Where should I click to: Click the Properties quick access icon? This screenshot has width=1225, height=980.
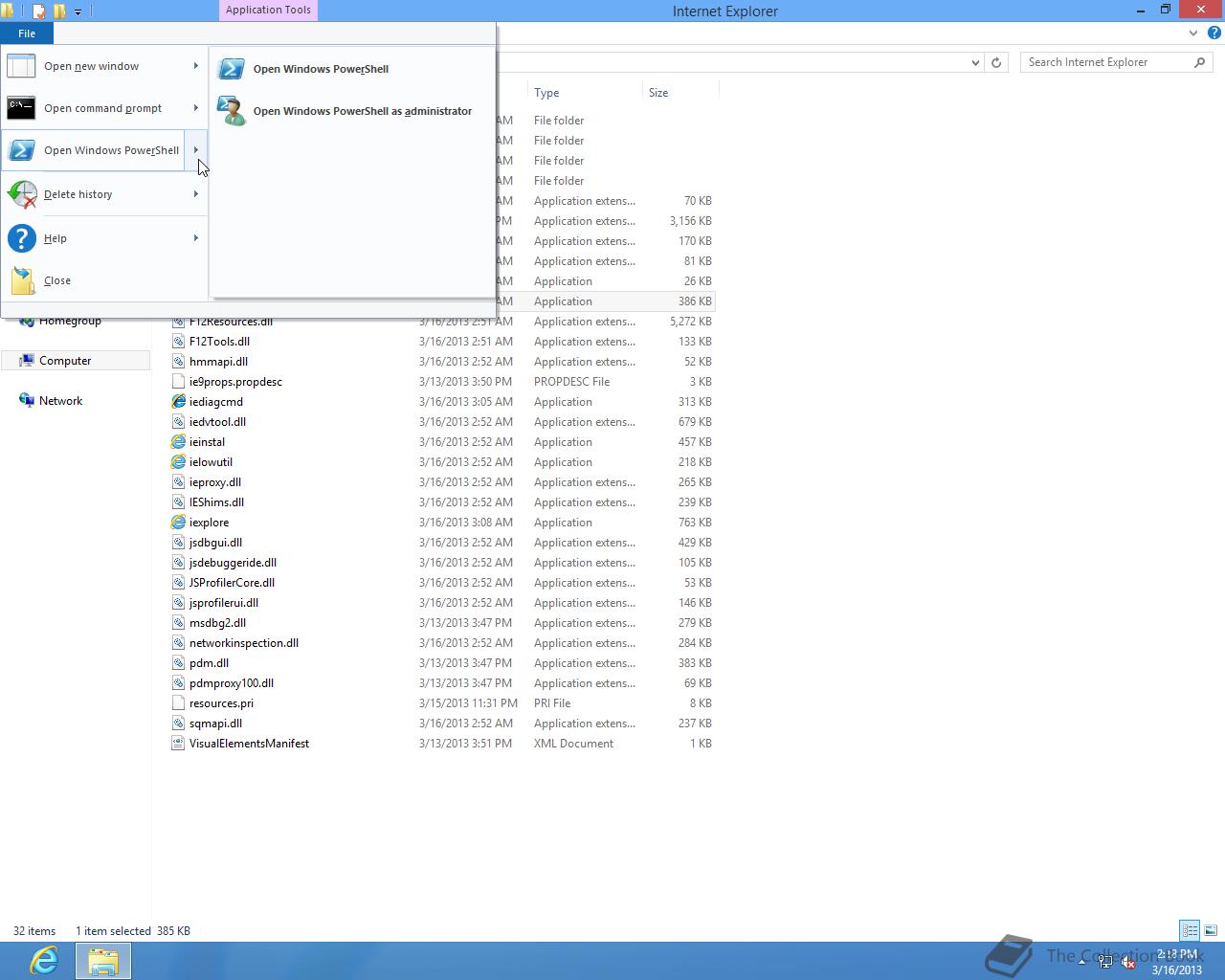point(38,11)
